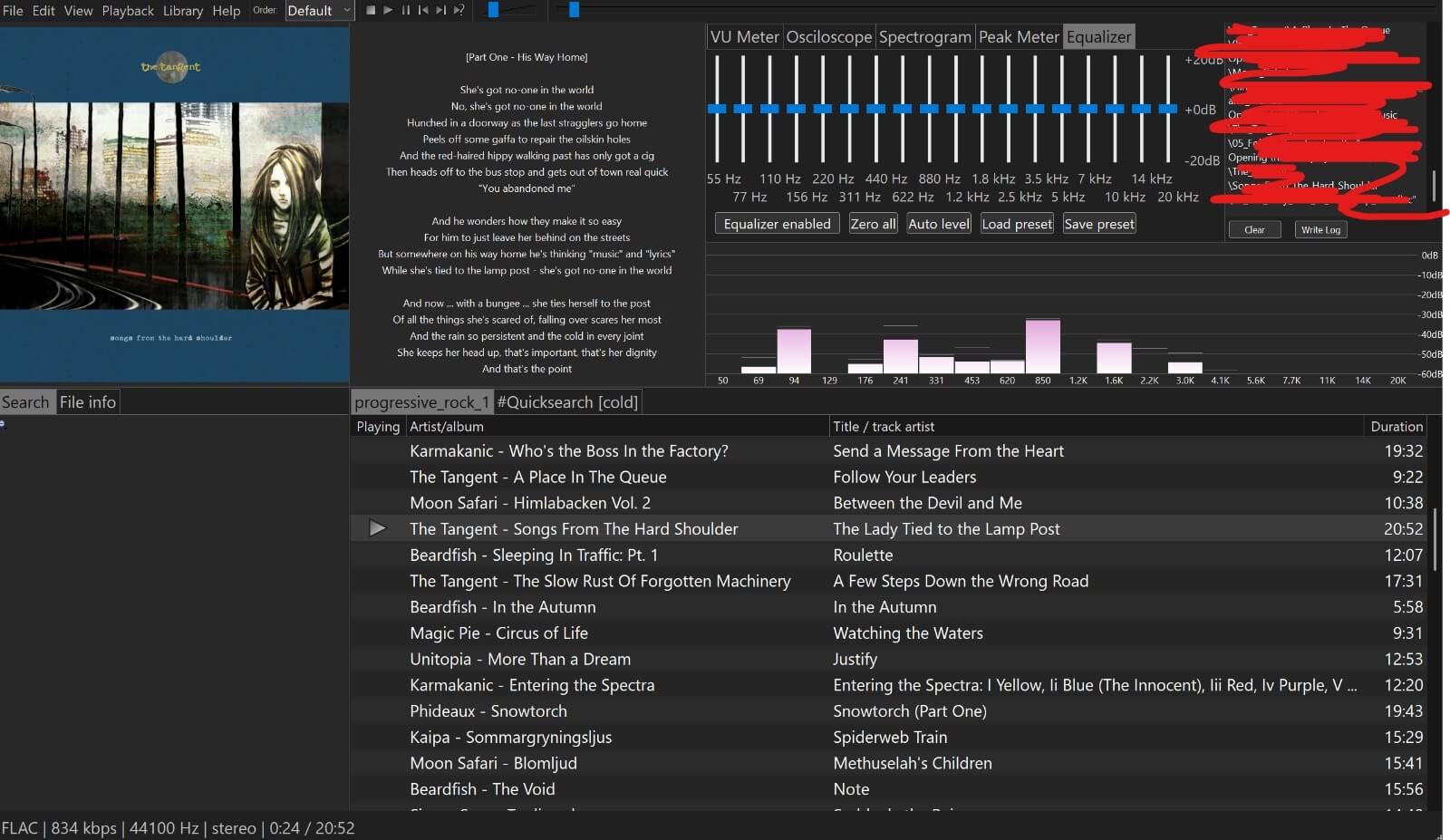
Task: Sort playlist by Duration column header
Action: click(x=1396, y=427)
